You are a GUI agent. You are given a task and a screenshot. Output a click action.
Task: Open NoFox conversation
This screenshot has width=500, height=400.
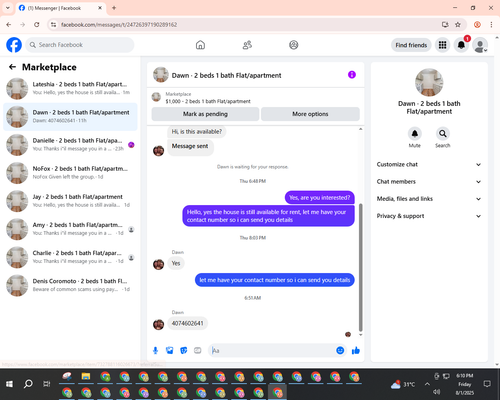tap(70, 173)
